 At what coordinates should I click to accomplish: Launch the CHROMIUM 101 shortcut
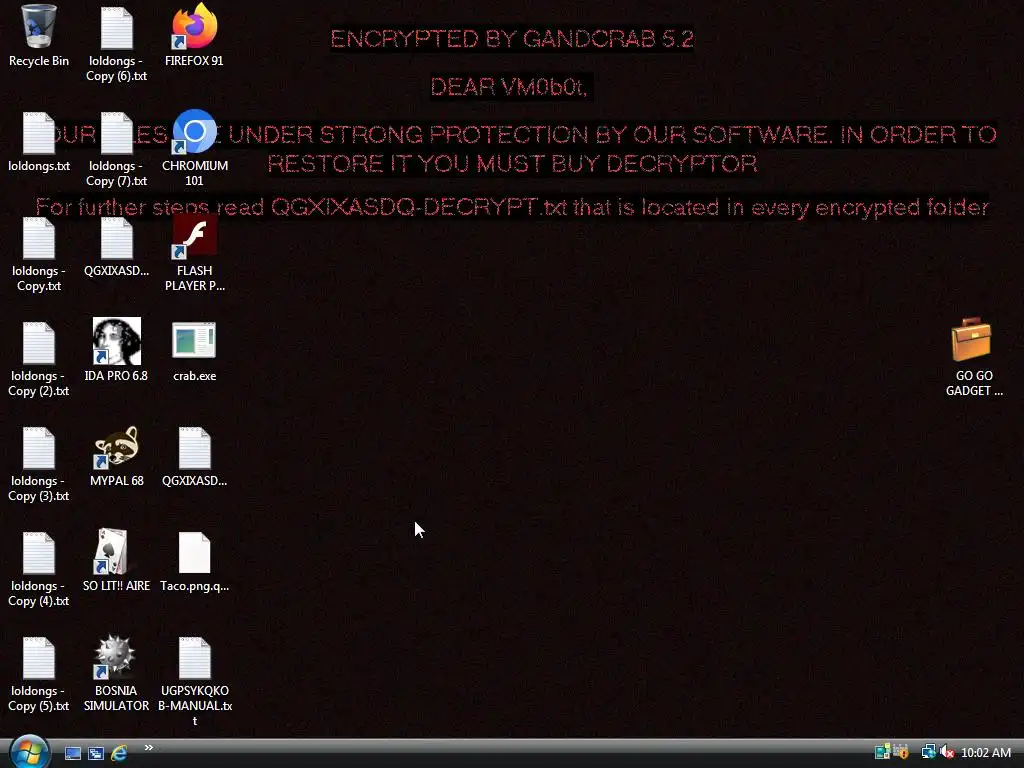[x=194, y=150]
